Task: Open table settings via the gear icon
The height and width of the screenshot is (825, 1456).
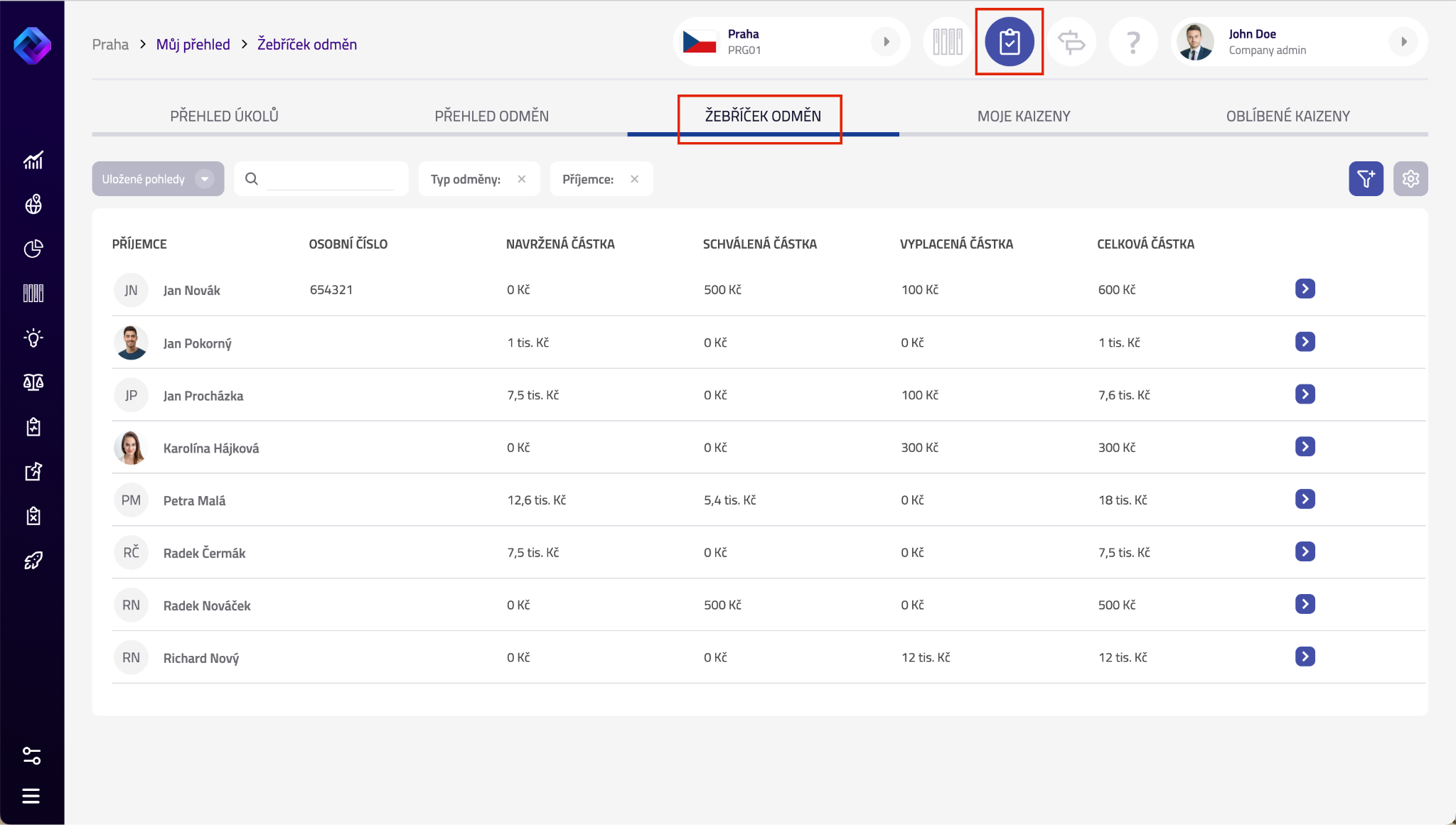Action: click(1410, 179)
